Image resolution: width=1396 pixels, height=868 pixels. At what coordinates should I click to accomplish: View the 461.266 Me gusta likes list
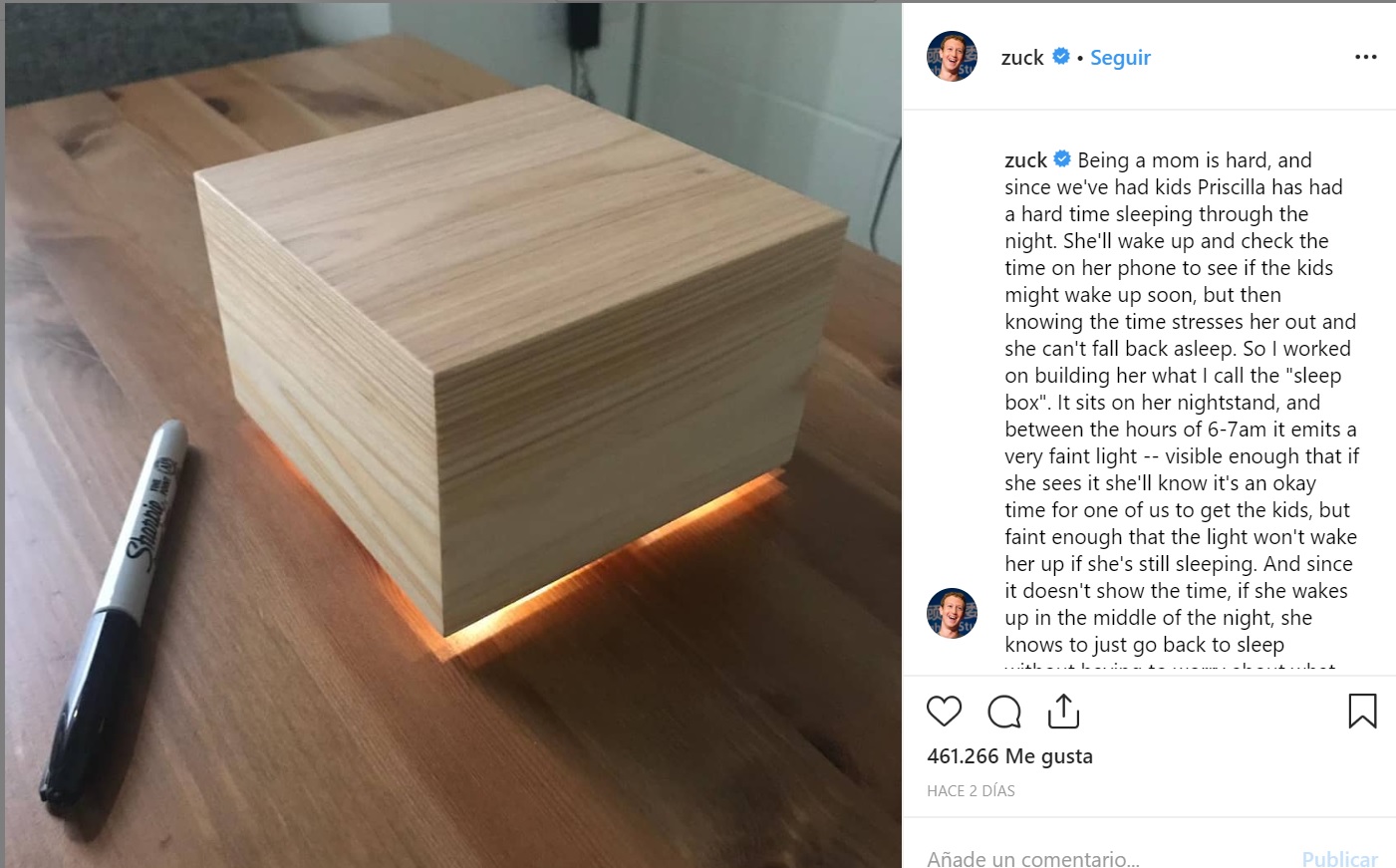(1009, 756)
